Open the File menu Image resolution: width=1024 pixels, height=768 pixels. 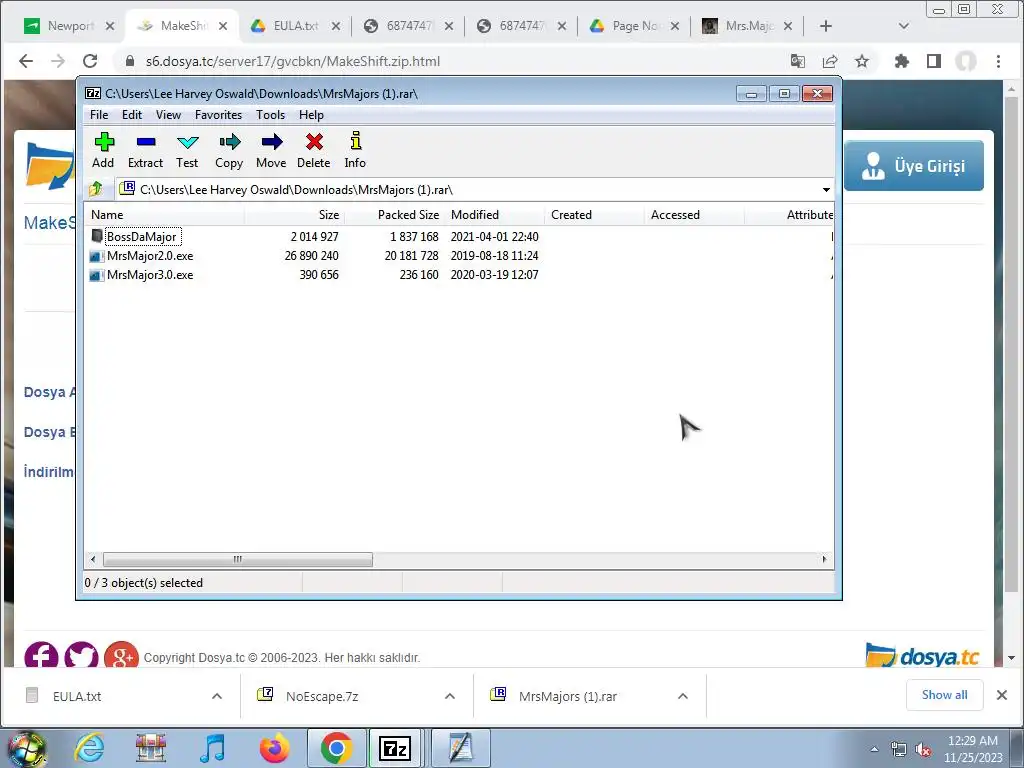tap(99, 115)
